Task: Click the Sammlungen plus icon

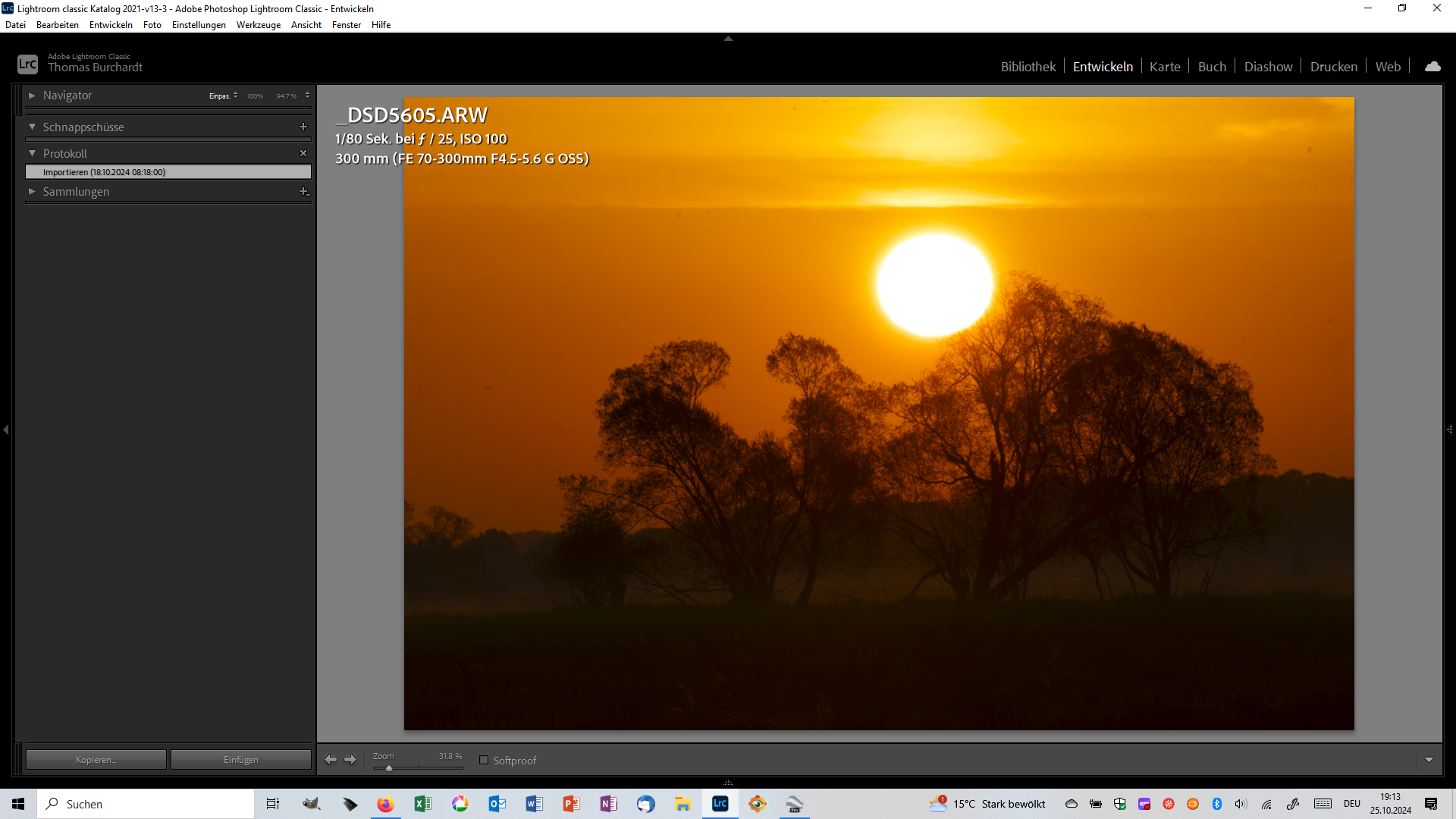Action: (x=303, y=192)
